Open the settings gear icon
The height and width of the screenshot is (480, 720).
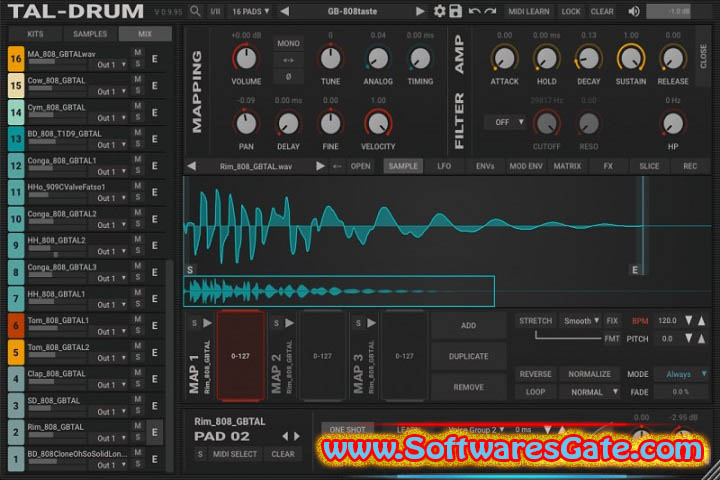click(x=439, y=11)
